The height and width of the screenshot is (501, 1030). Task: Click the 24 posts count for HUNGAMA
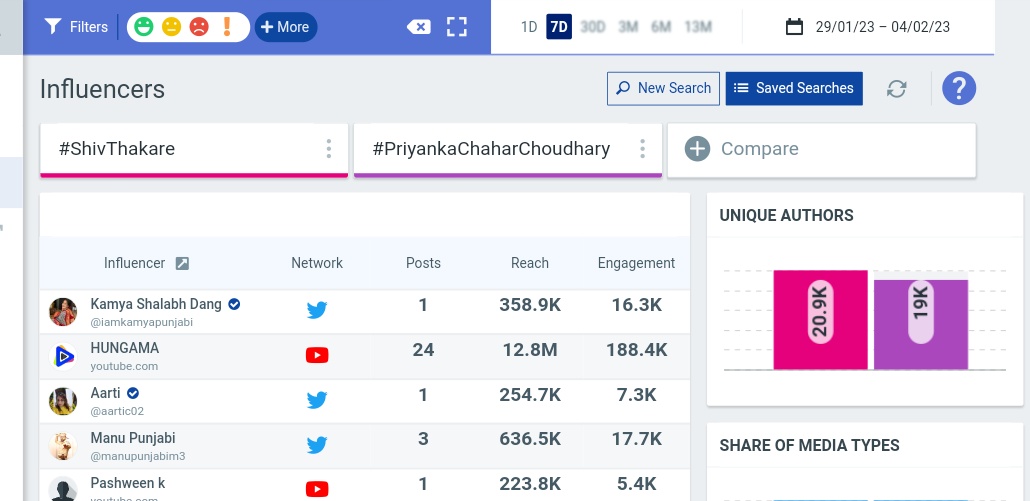tap(423, 350)
